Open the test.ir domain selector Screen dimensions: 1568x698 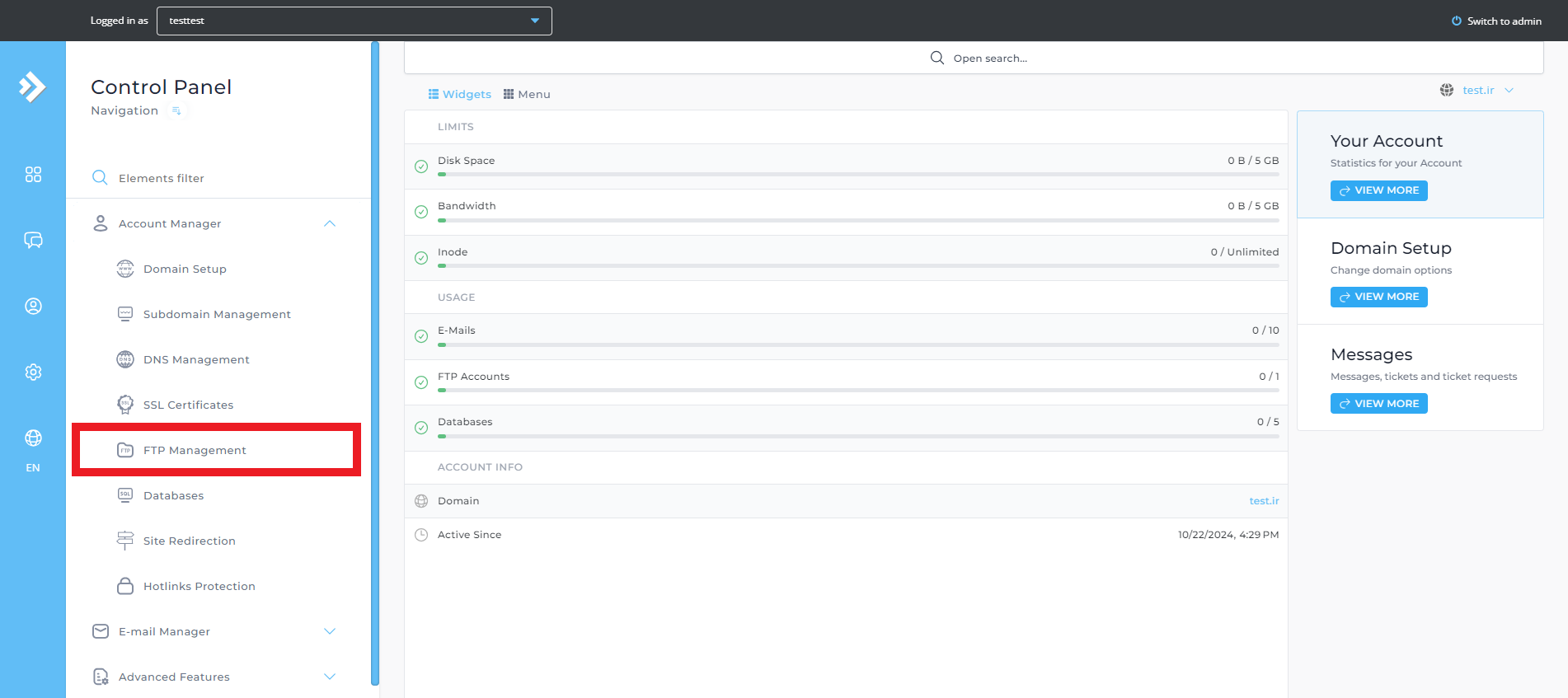[1478, 91]
